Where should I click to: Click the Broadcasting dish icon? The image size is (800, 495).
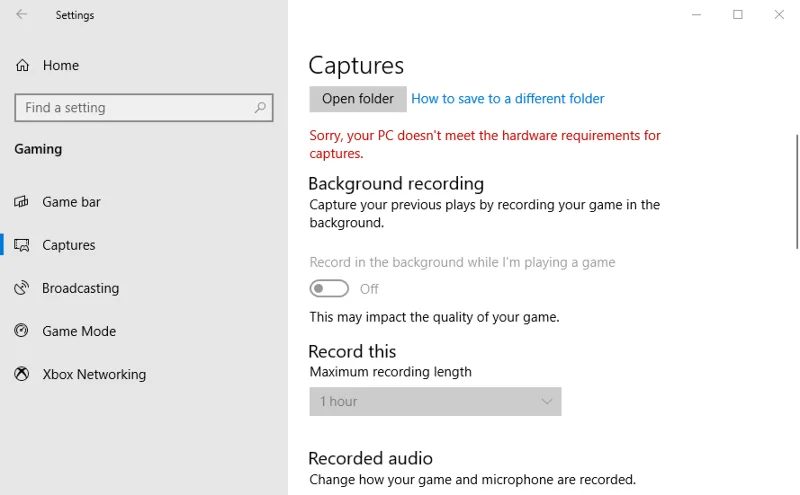21,288
